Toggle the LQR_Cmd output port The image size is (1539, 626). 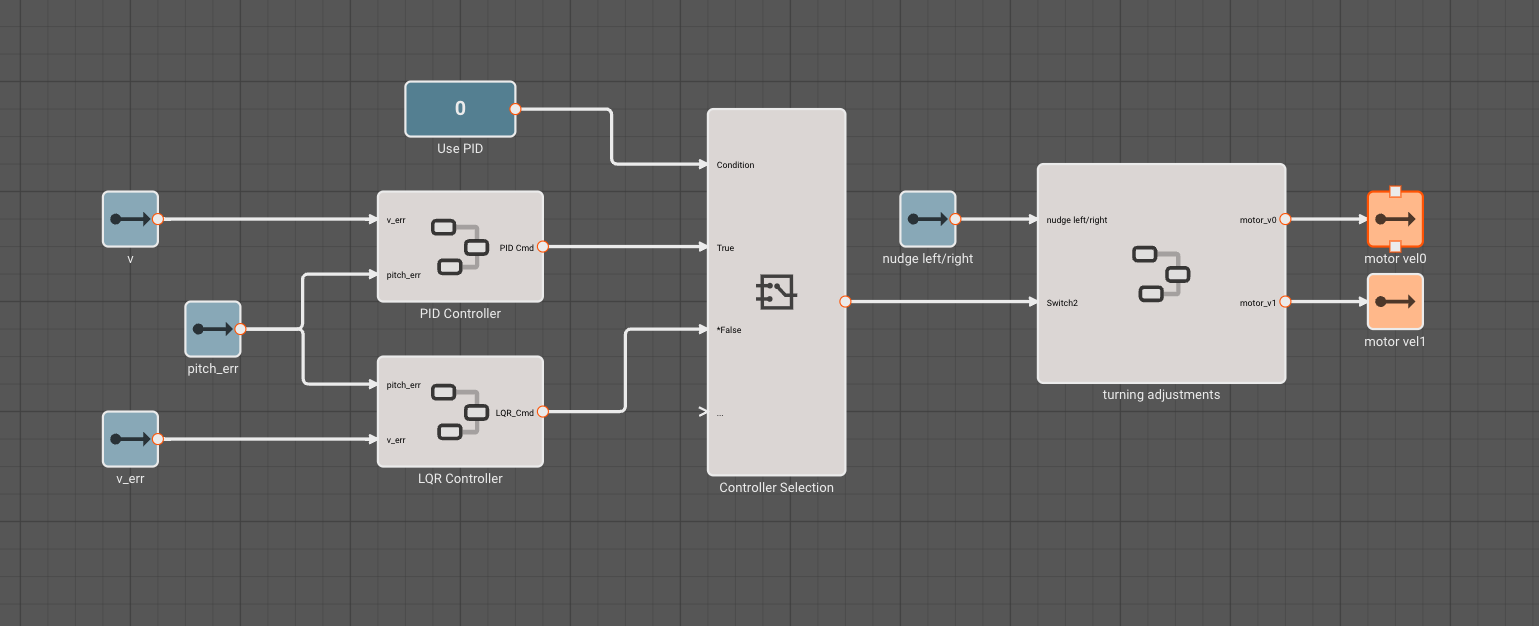[x=543, y=411]
